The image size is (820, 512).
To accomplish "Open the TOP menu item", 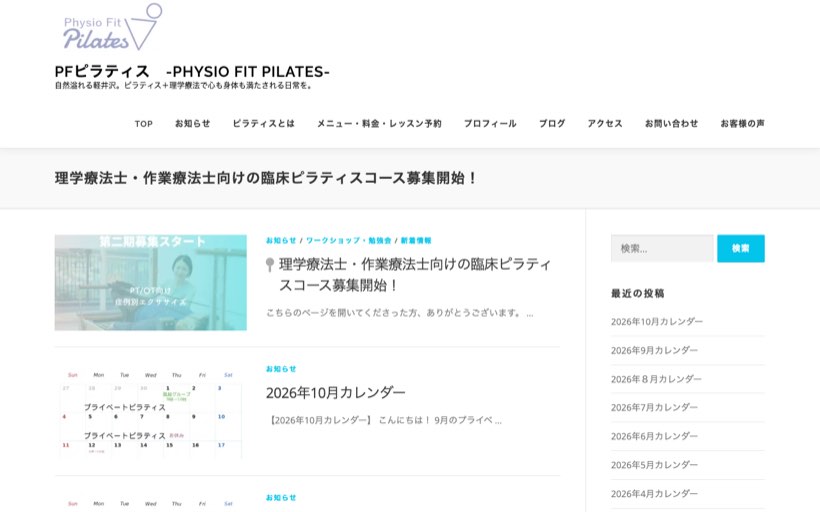I will tap(144, 124).
